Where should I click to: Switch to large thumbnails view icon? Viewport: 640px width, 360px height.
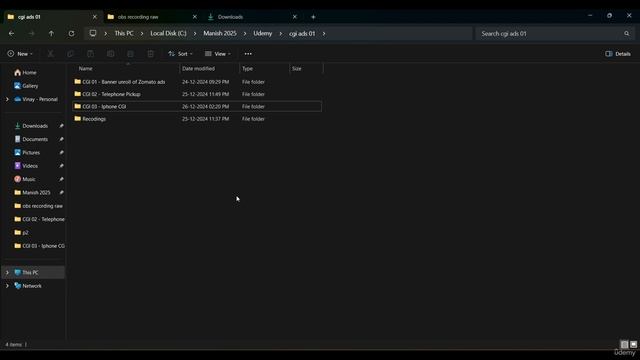[x=633, y=344]
